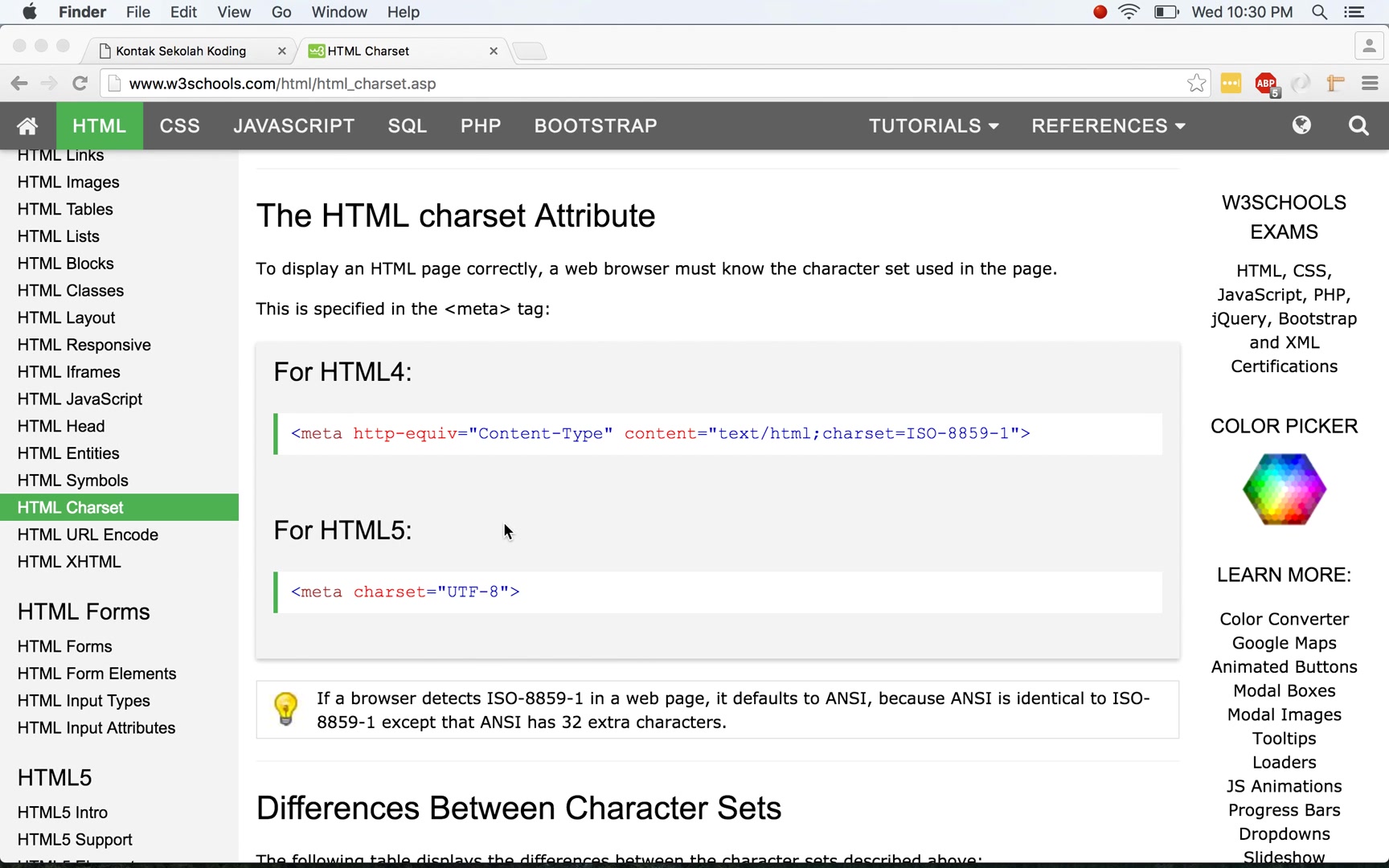The width and height of the screenshot is (1389, 868).
Task: Focus the URL address bar
Action: (643, 84)
